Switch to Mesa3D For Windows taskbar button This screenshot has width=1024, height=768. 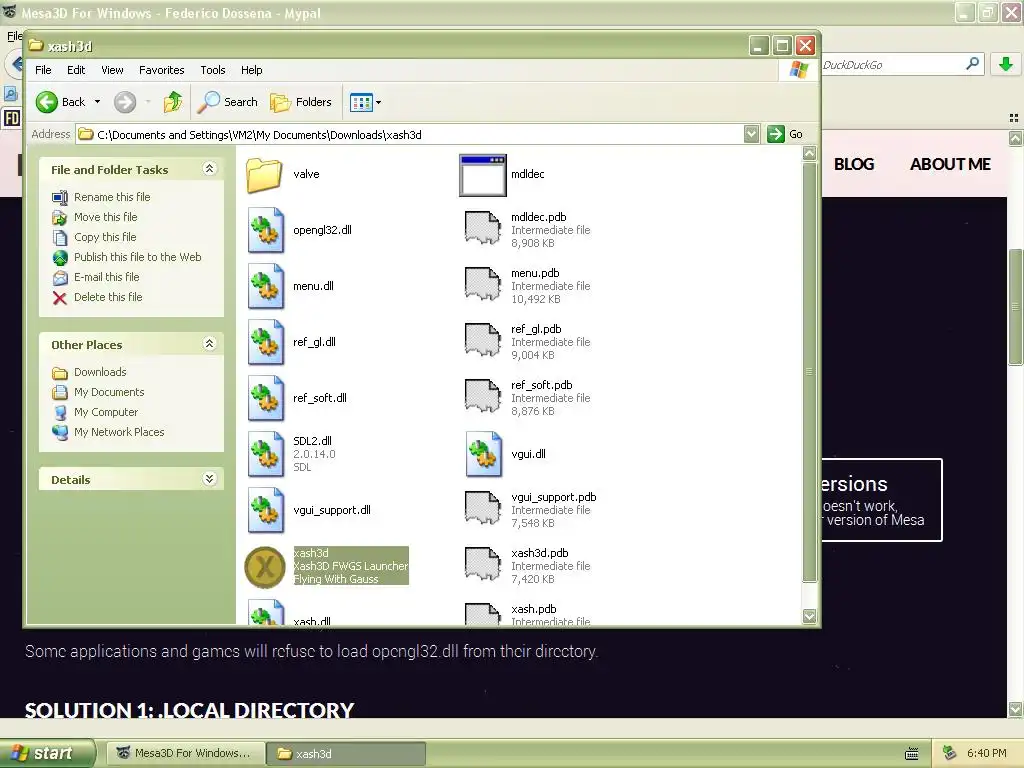185,753
